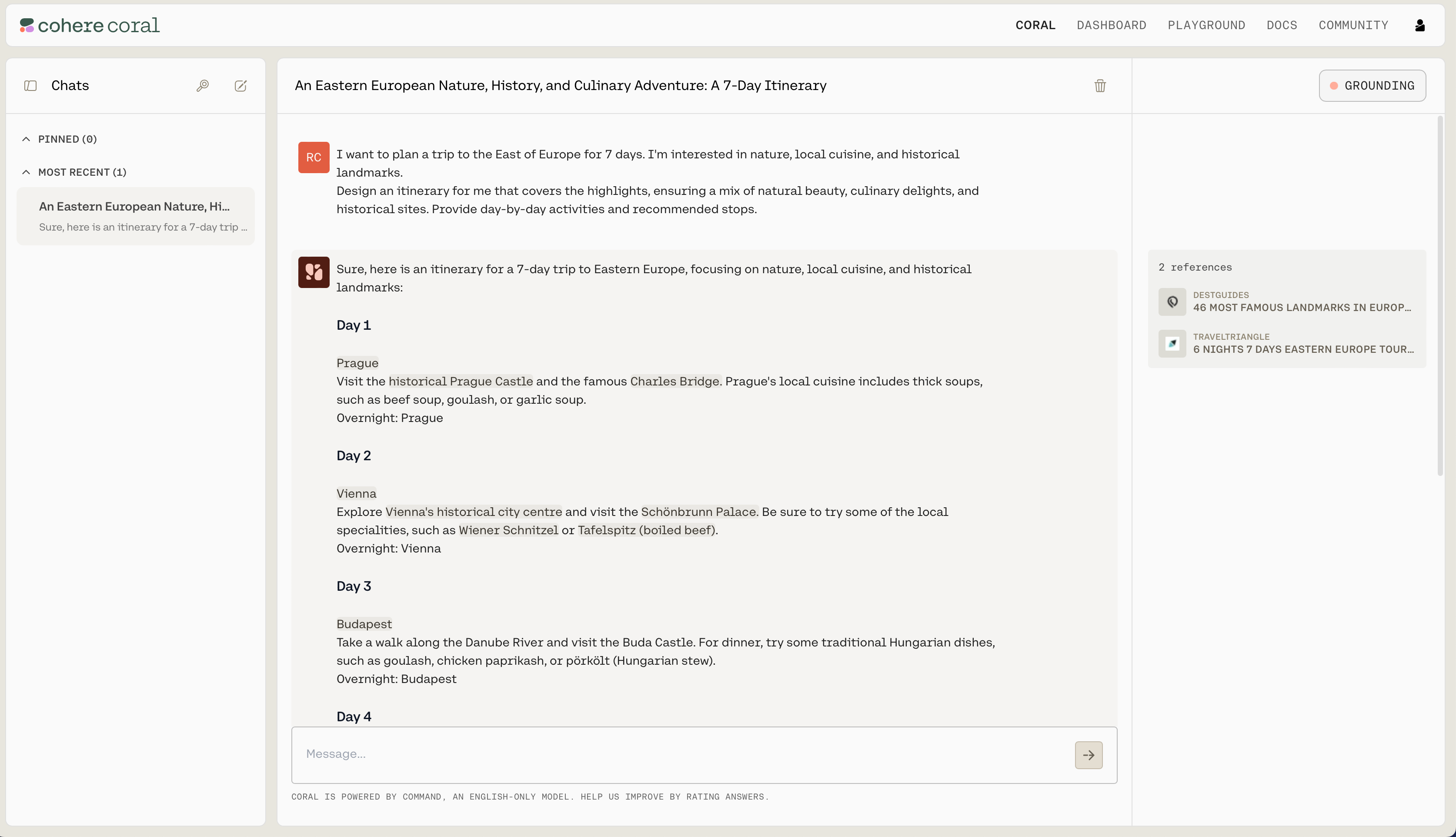The image size is (1456, 837).
Task: Click the Day 1 heading
Action: 354,325
